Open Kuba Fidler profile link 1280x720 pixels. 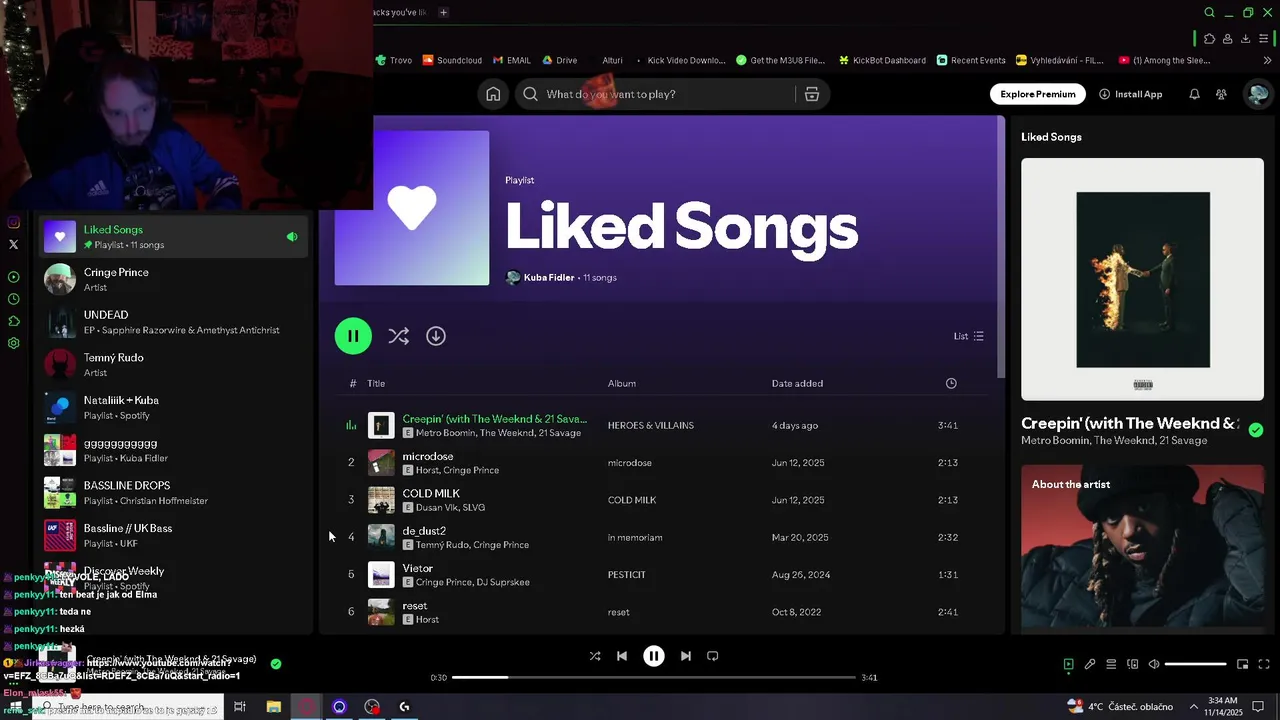coord(549,277)
